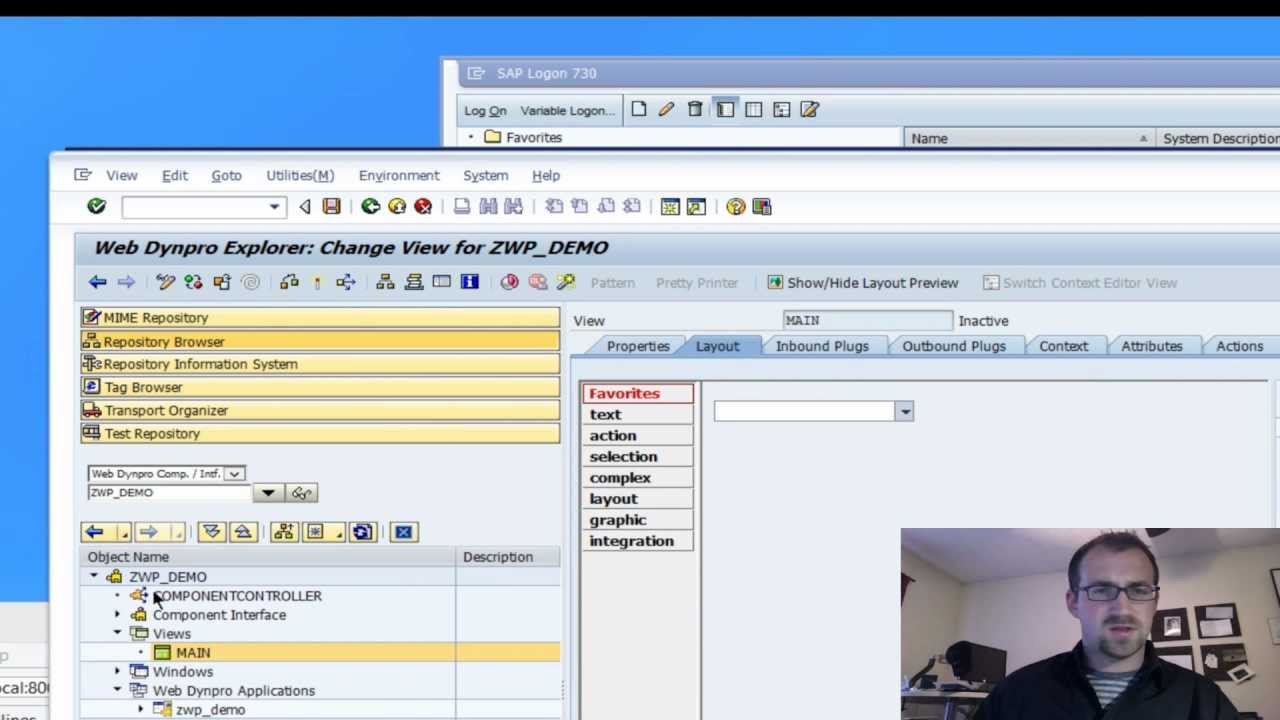Click the Delete trash icon in SAP Logon
This screenshot has width=1280, height=720.
click(695, 109)
